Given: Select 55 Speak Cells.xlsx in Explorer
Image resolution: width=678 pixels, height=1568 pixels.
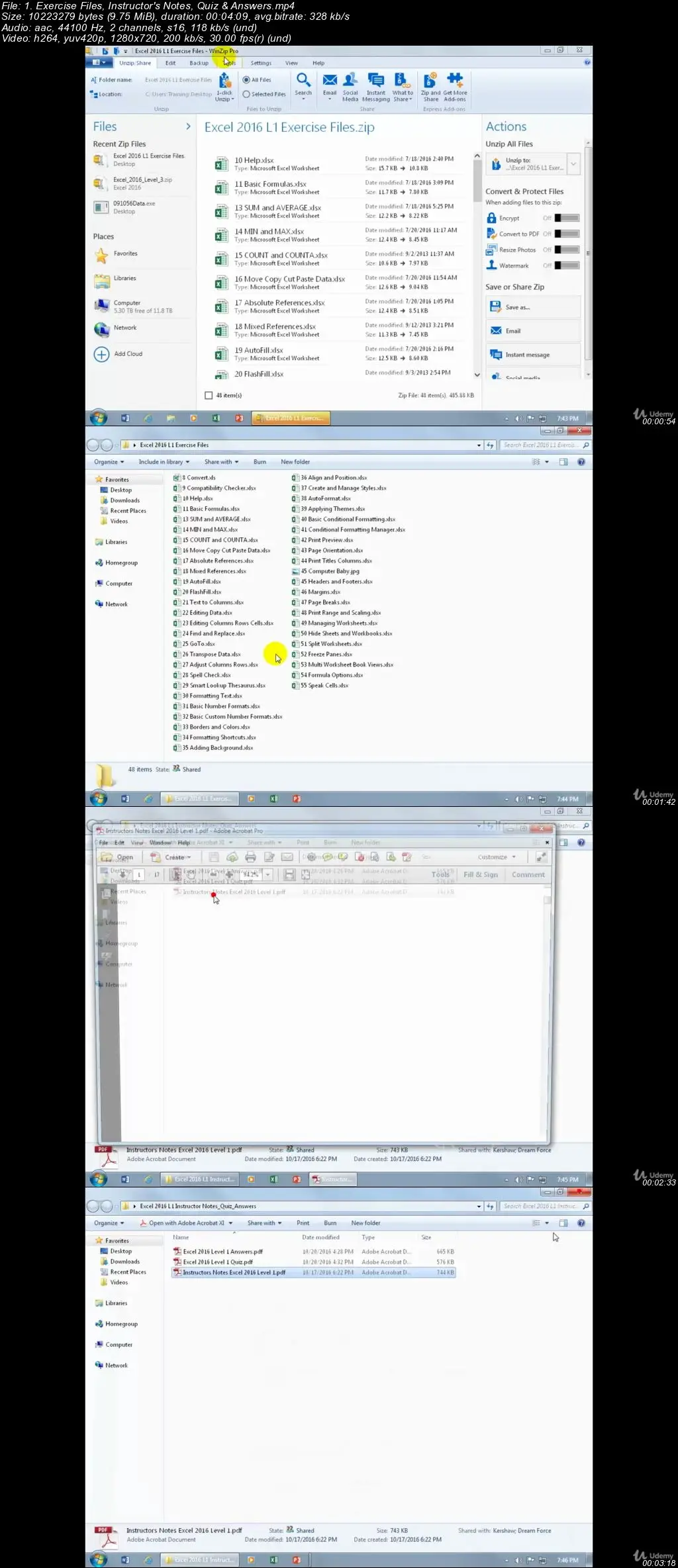Looking at the screenshot, I should click(320, 686).
